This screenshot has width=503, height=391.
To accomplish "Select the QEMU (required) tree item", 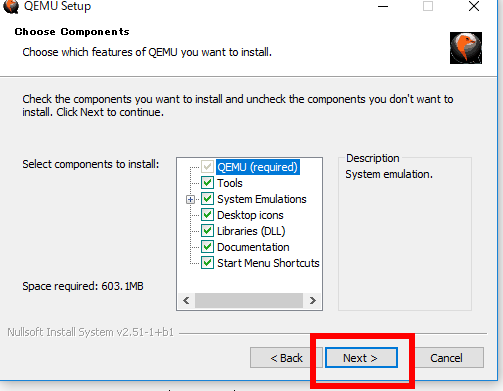I will (258, 167).
